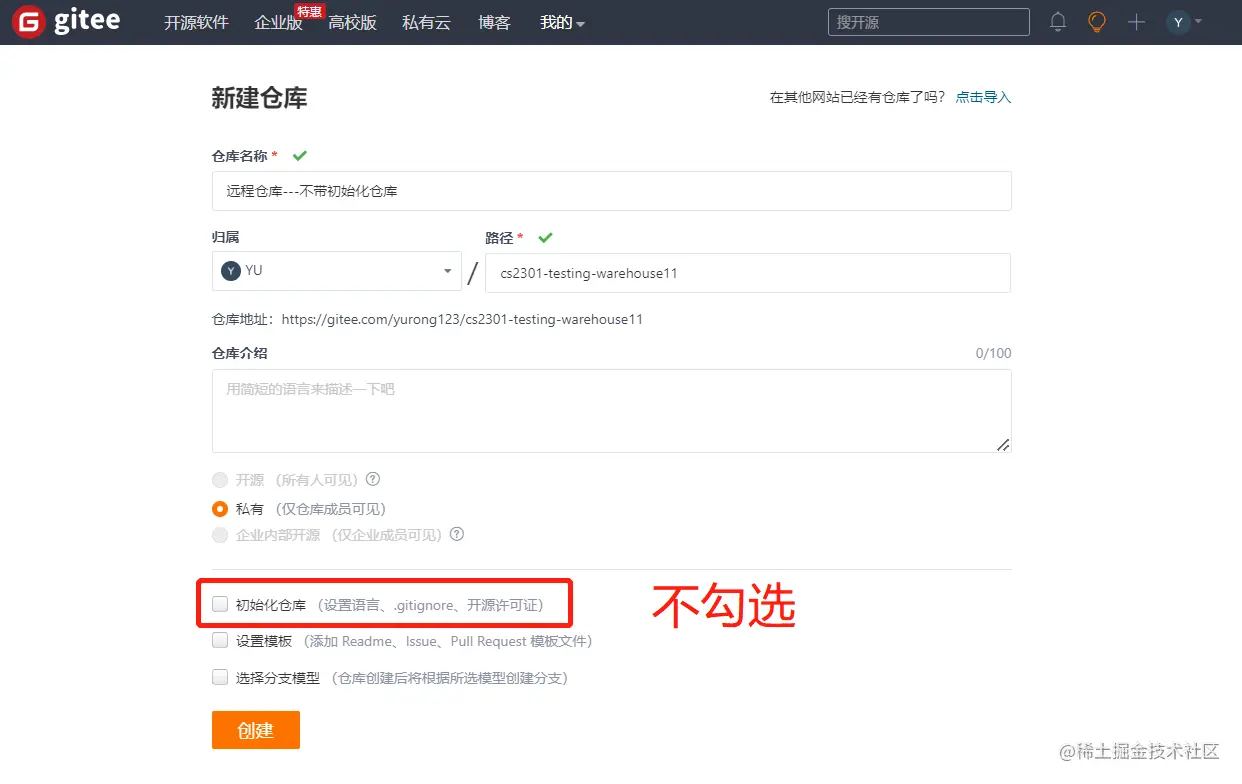
Task: Click the 创建 button
Action: (x=255, y=730)
